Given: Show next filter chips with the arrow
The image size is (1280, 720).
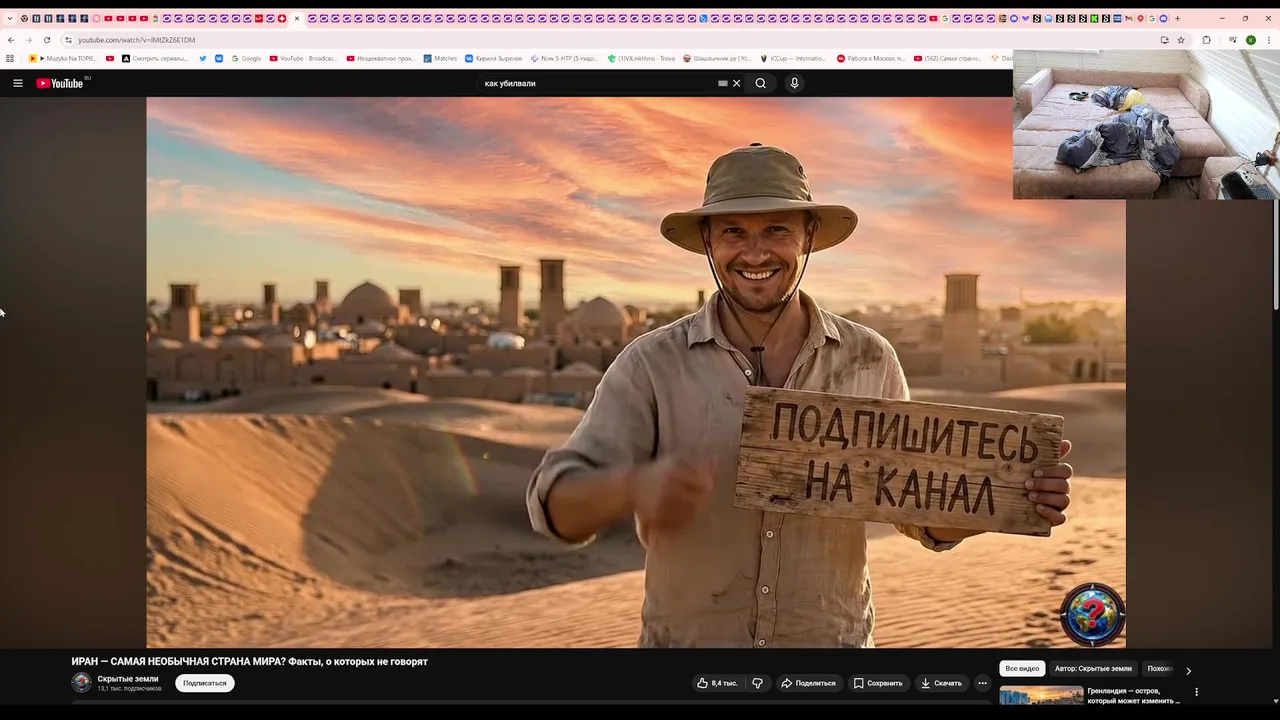Looking at the screenshot, I should click(x=1188, y=671).
